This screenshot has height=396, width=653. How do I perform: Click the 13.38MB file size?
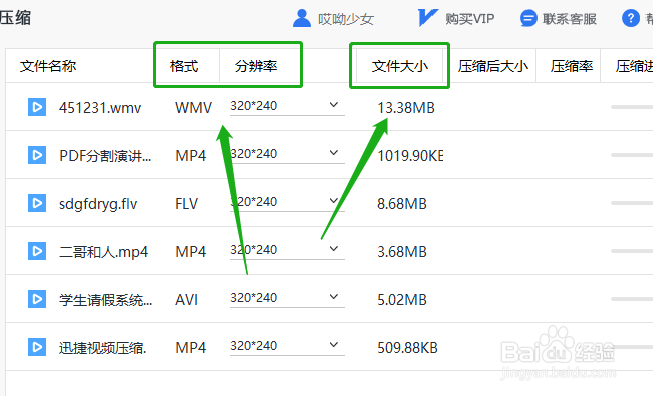[x=406, y=108]
